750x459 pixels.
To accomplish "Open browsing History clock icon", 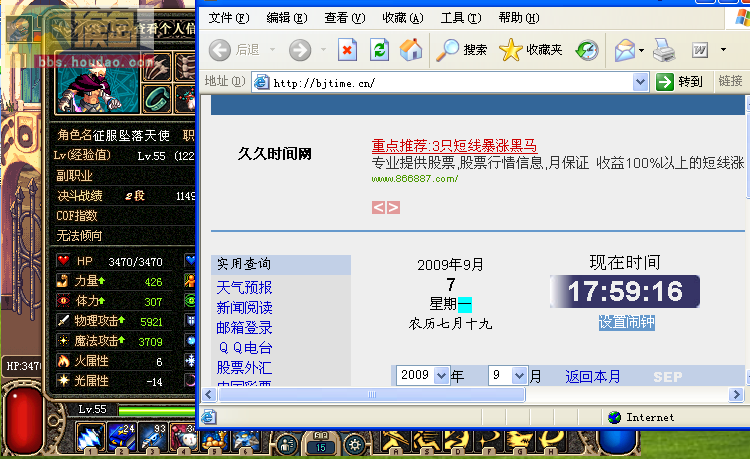I will click(587, 50).
